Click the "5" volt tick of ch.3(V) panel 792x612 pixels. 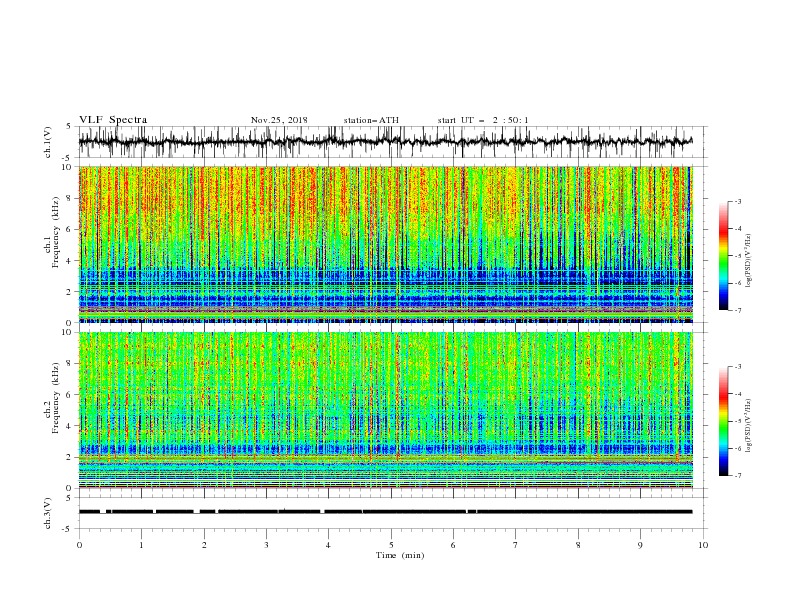(69, 497)
